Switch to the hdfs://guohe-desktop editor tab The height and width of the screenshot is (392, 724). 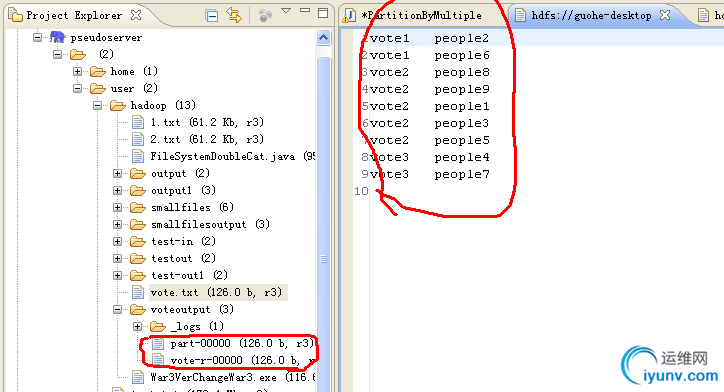click(591, 15)
